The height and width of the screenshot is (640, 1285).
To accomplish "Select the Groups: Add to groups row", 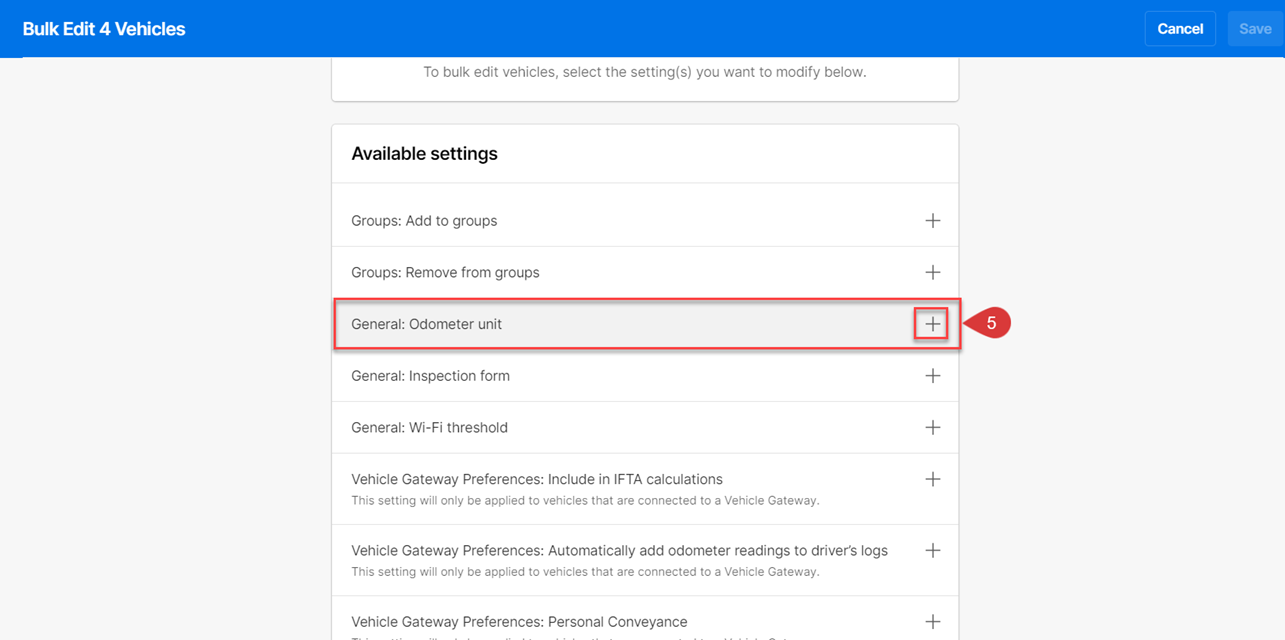I will point(424,221).
